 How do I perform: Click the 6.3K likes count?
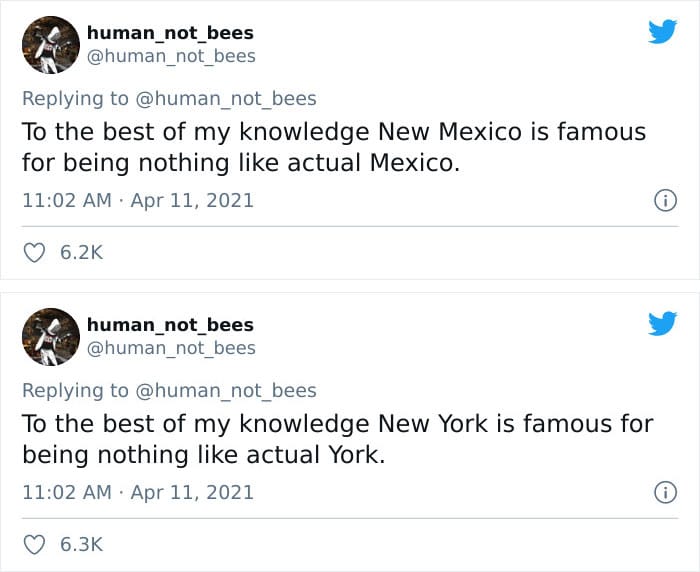point(82,545)
